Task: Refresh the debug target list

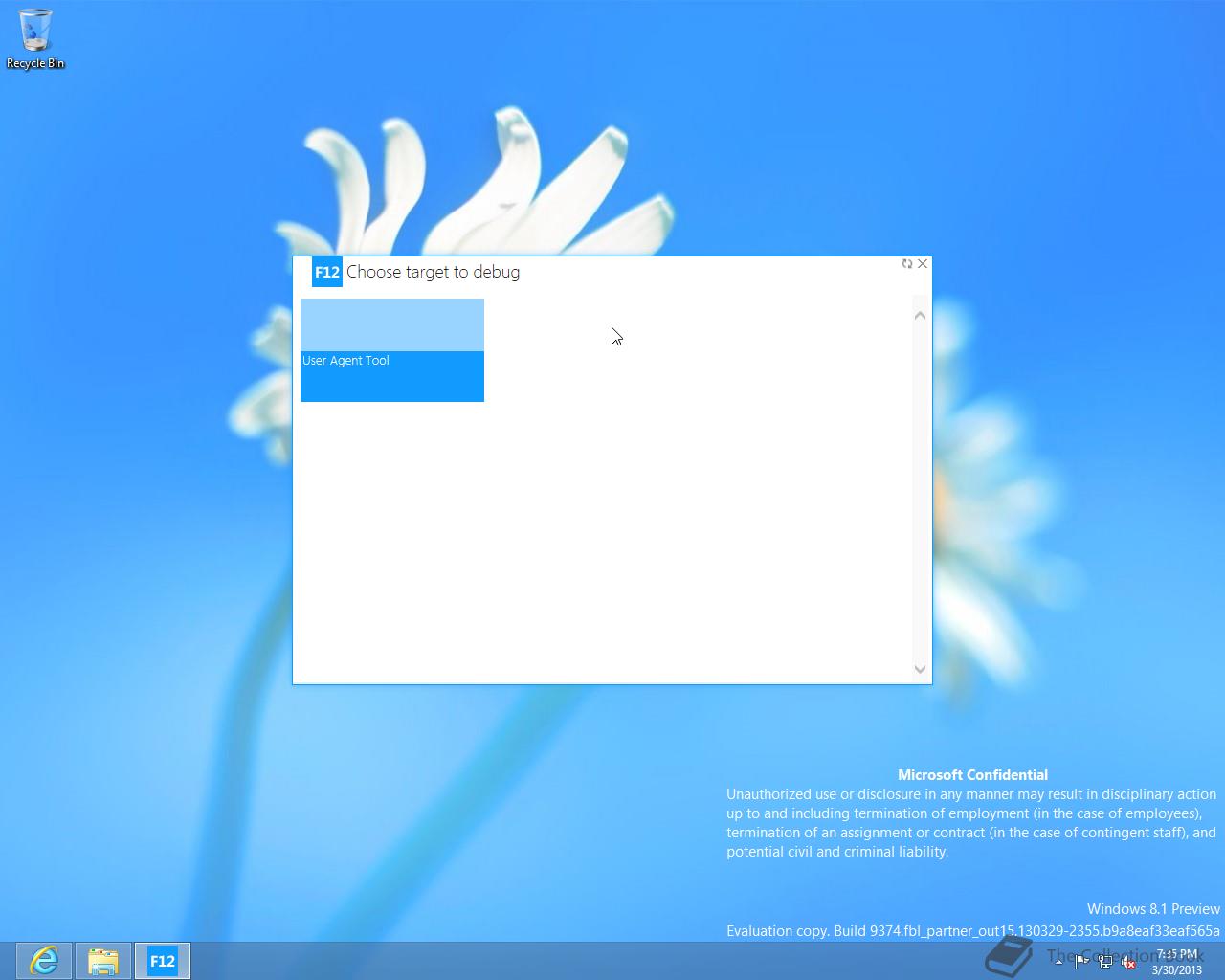Action: pyautogui.click(x=906, y=264)
